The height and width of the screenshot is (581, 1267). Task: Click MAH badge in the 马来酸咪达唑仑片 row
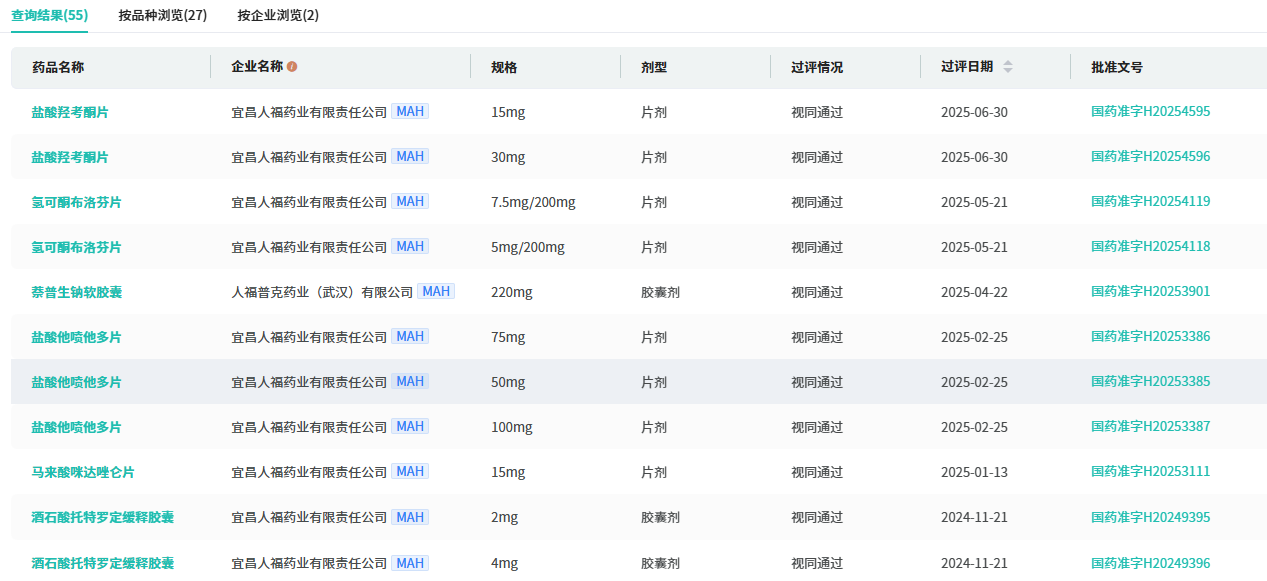pos(409,471)
